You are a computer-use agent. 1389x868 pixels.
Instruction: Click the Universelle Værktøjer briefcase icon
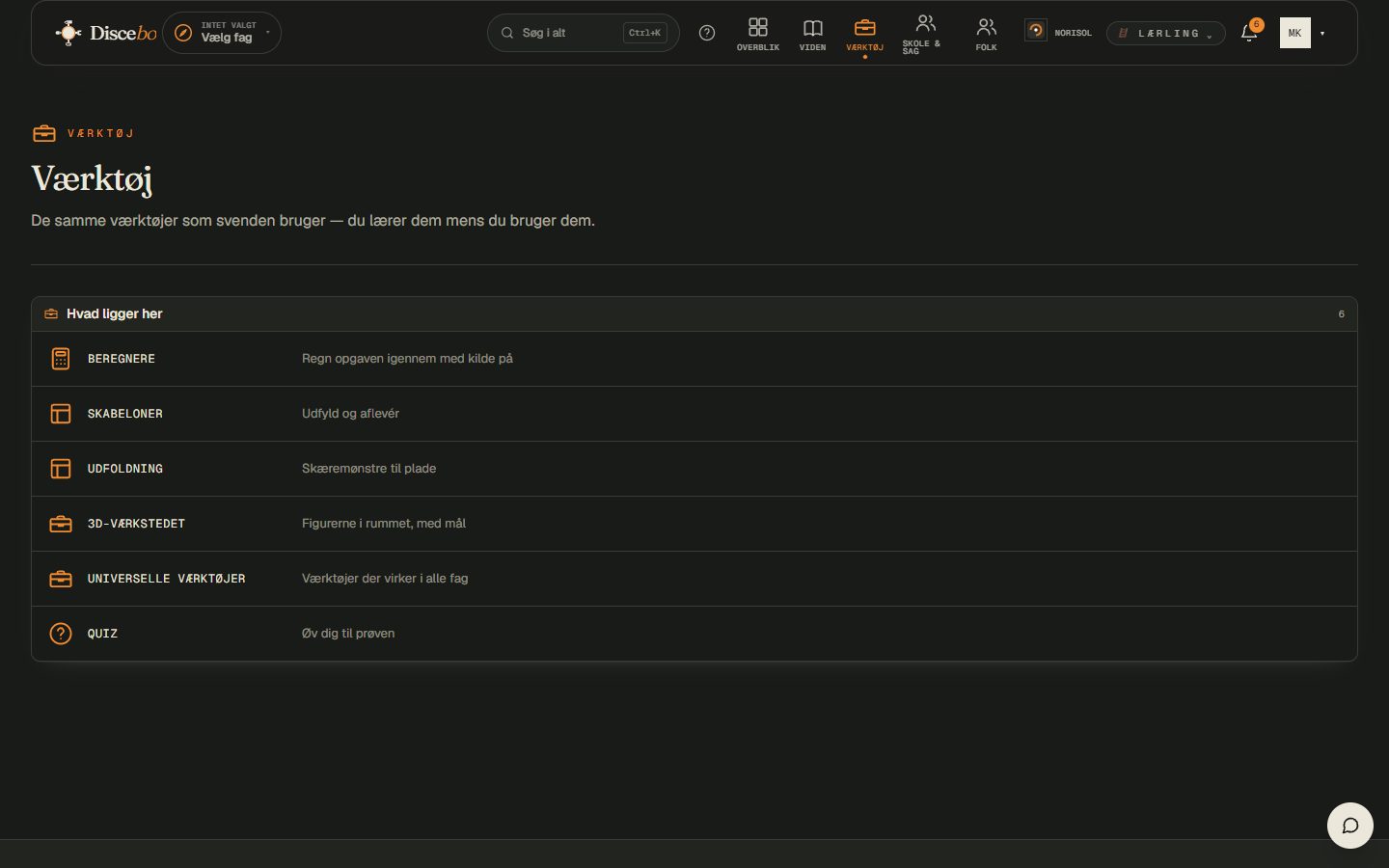61,579
